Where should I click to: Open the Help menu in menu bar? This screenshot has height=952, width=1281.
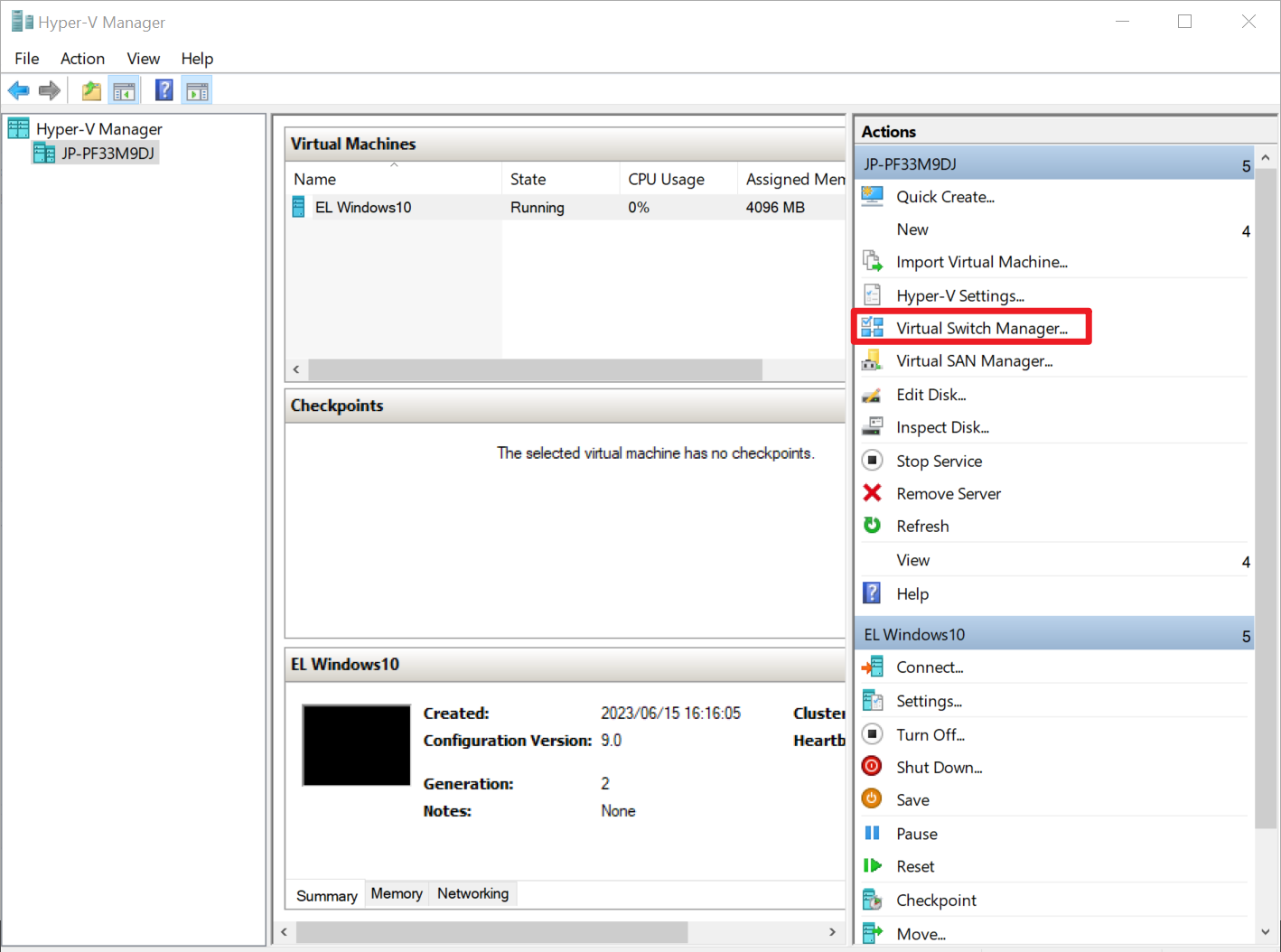point(197,59)
